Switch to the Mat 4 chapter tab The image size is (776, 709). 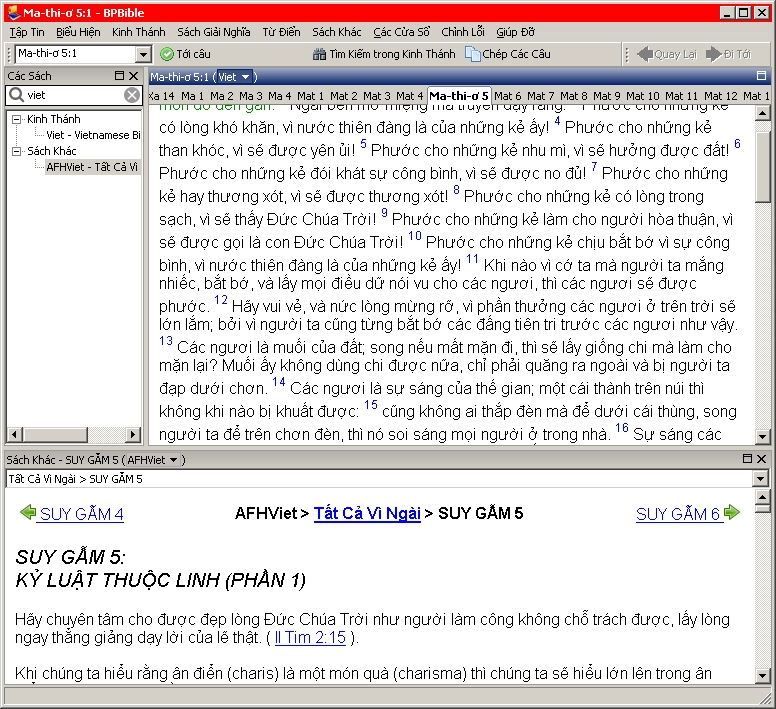coord(410,96)
